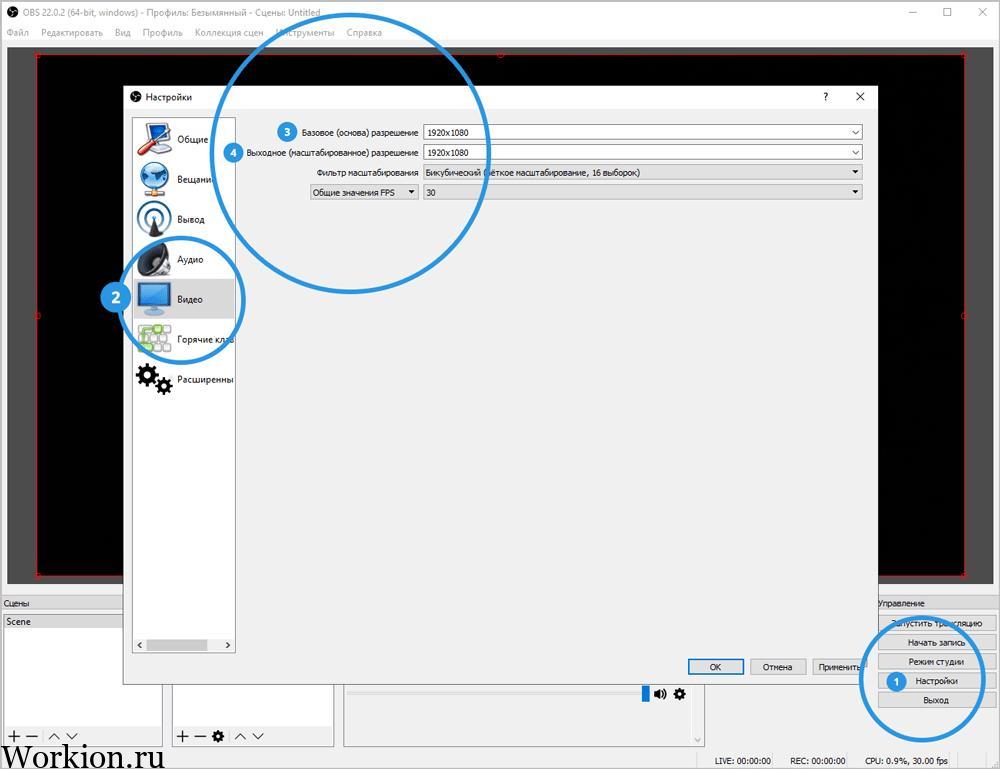Viewport: 1000px width, 769px height.
Task: Click Запустить трансляцию button
Action: 936,624
